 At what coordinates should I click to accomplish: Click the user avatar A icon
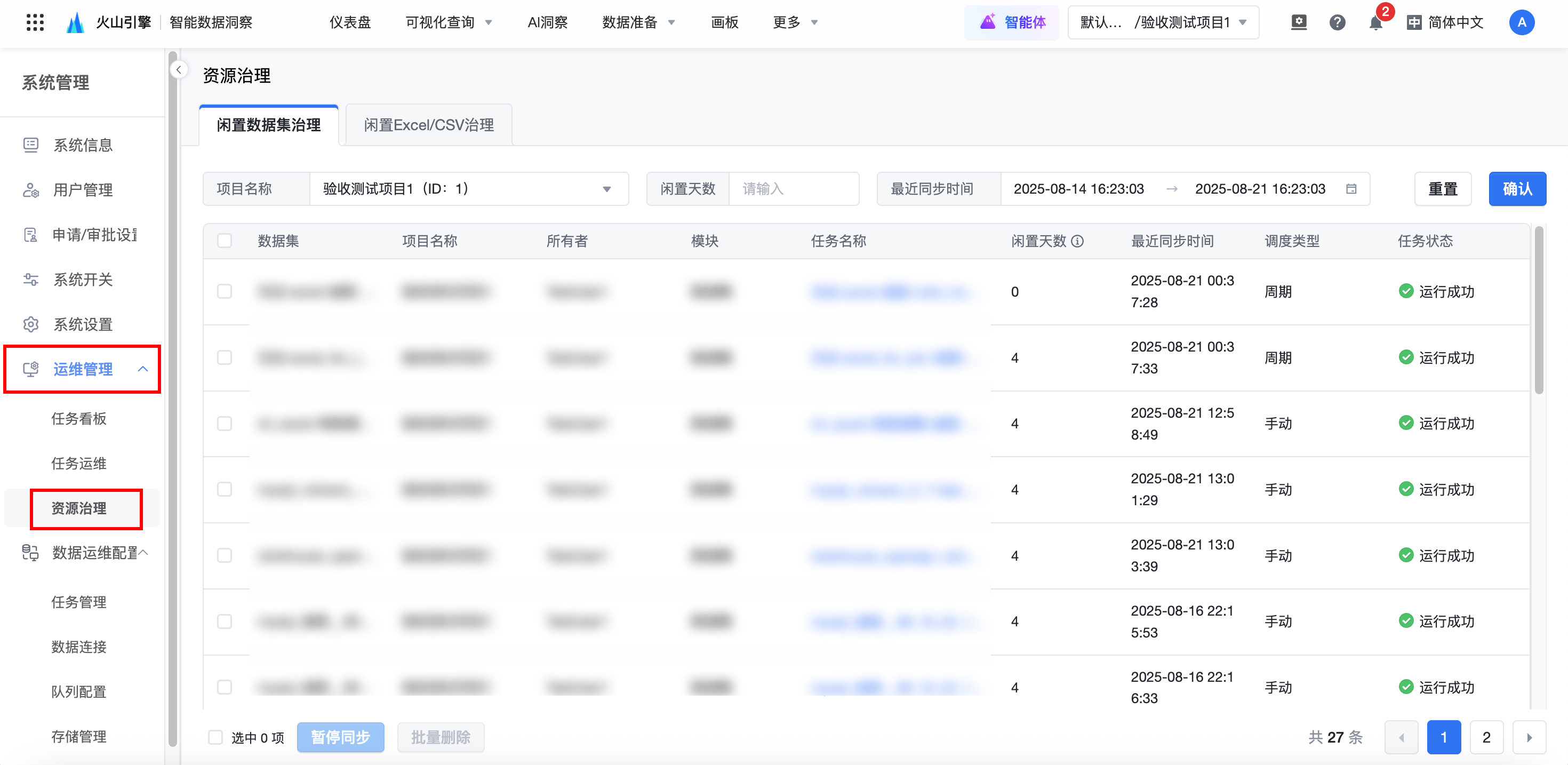1521,23
